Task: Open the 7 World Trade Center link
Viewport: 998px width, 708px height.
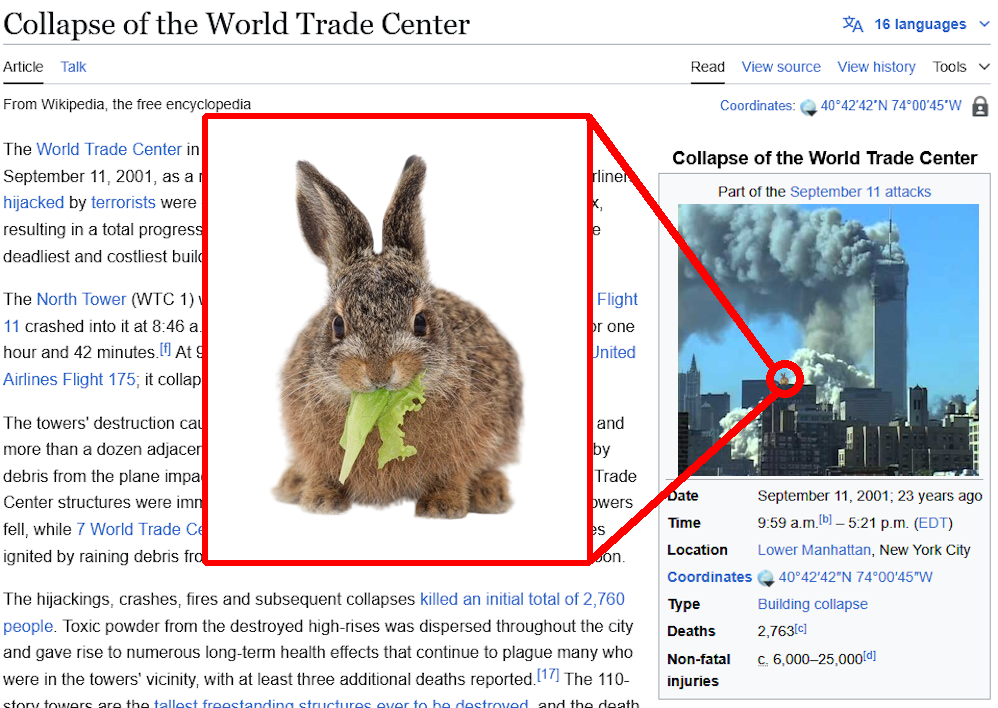Action: click(x=140, y=529)
